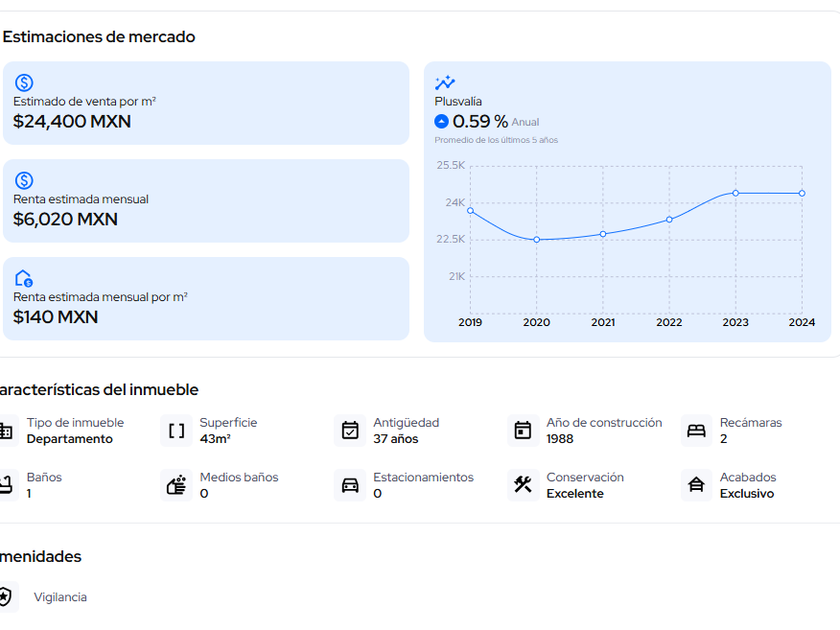Image resolution: width=840 pixels, height=630 pixels.
Task: Click the Plusvalía sparkline trend icon
Action: click(x=445, y=83)
